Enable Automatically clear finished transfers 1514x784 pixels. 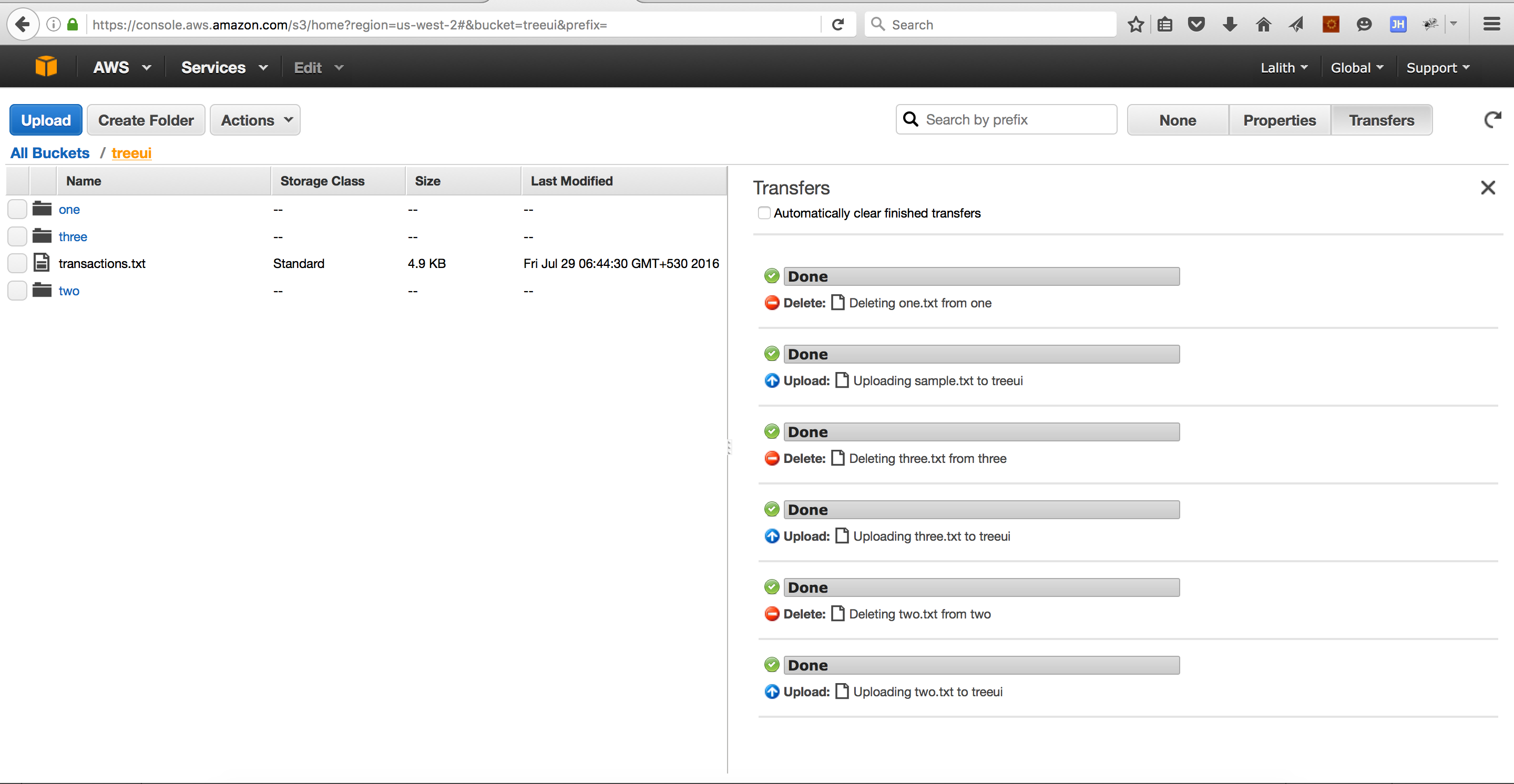(763, 213)
